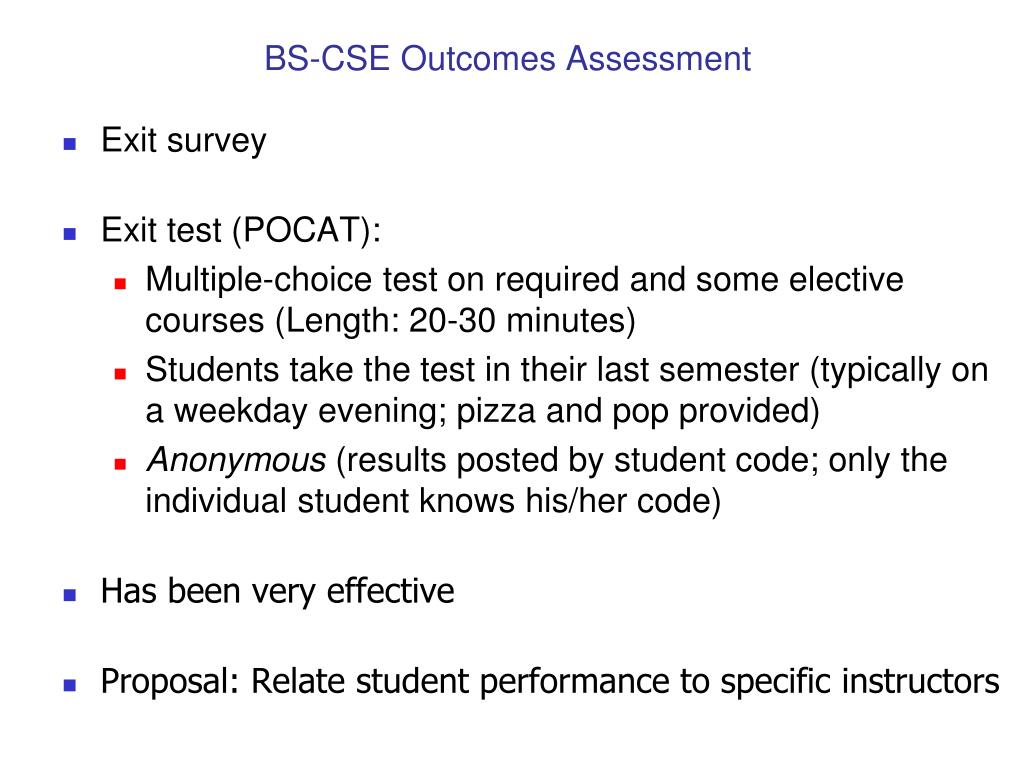
Task: Click the red bullet before Anonymous
Action: [x=120, y=464]
